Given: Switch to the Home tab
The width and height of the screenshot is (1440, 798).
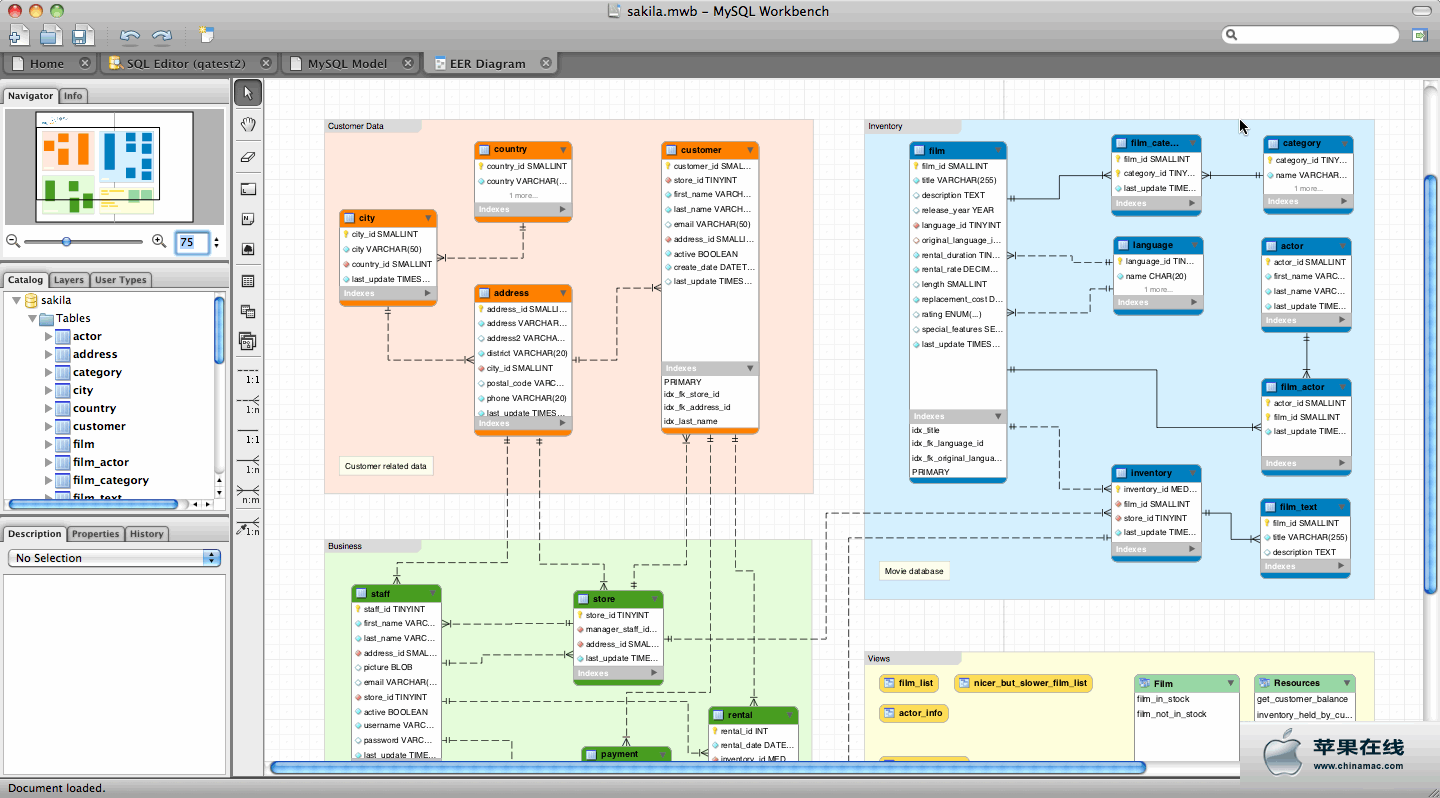Looking at the screenshot, I should coord(47,63).
